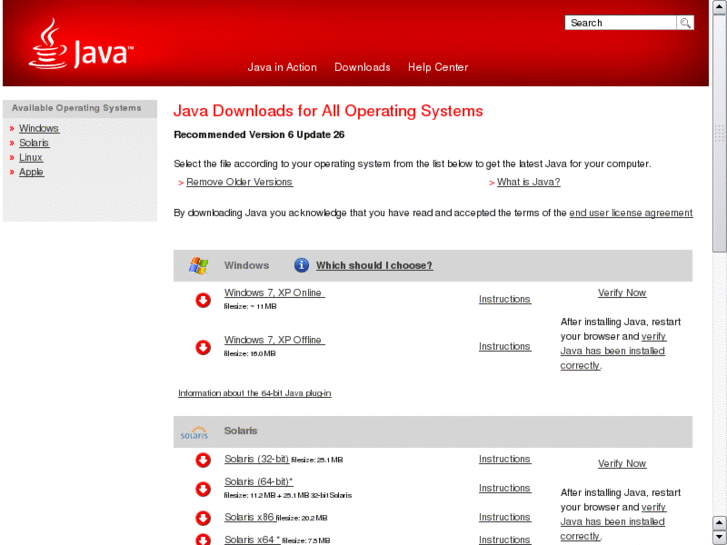727x545 pixels.
Task: Jump to Windows in the sidebar
Action: coord(39,128)
